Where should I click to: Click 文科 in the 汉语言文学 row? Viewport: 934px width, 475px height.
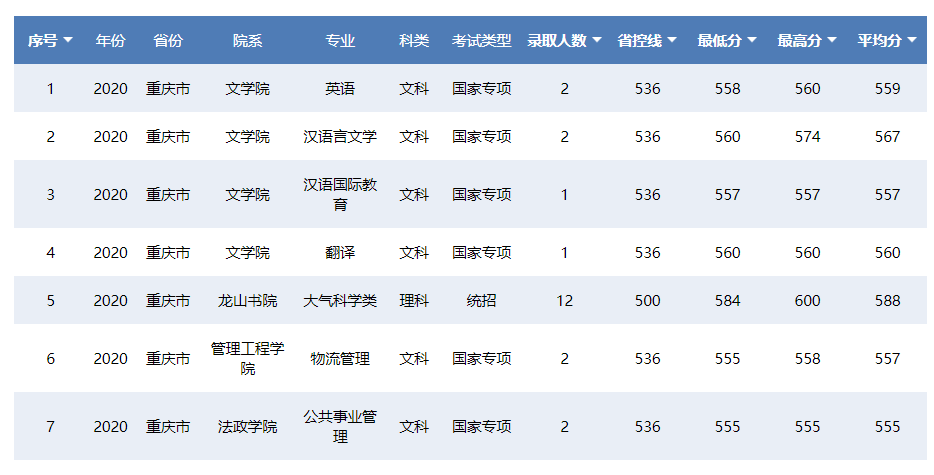414,136
